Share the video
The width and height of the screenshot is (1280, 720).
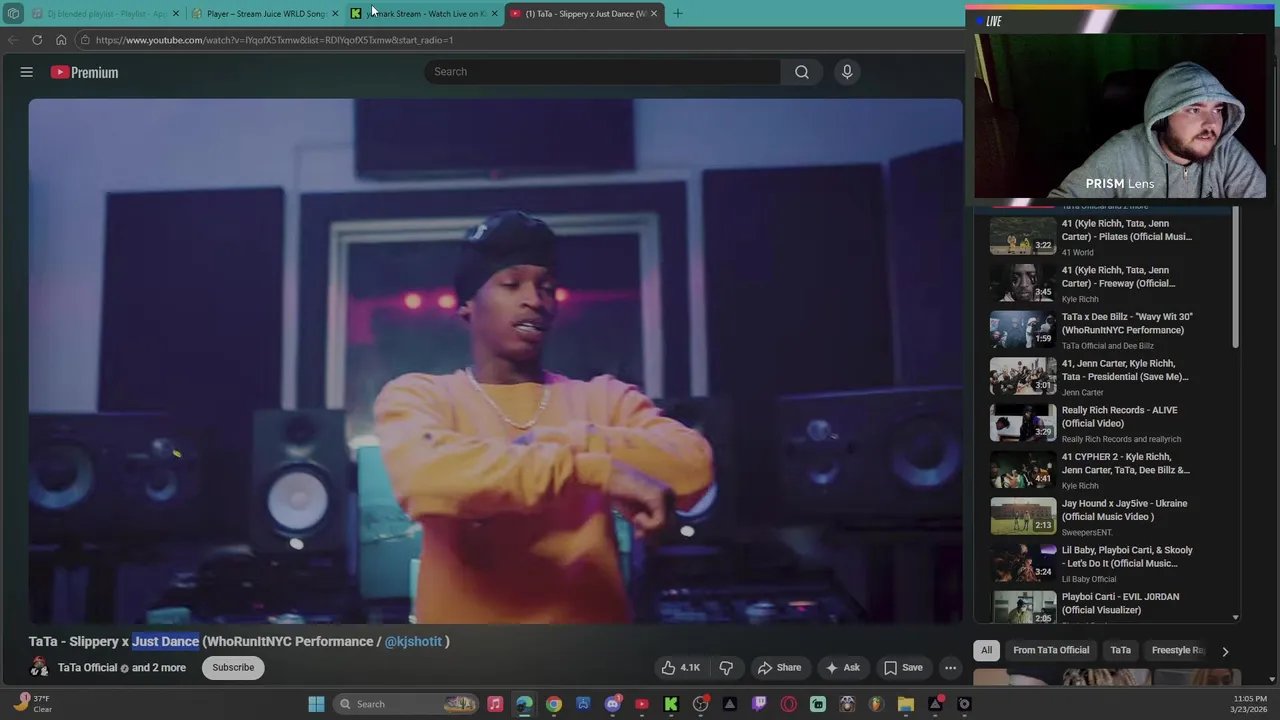point(779,667)
